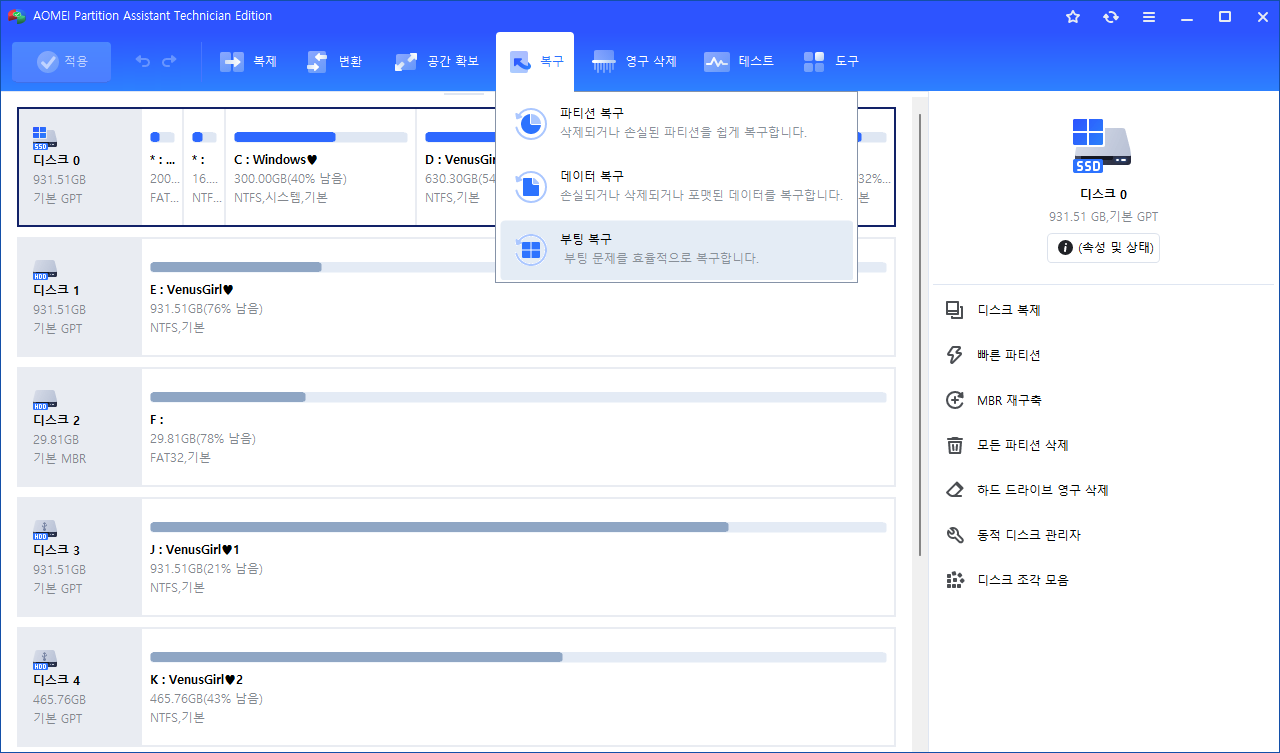The width and height of the screenshot is (1280, 753).
Task: Click the trash can delete partitions icon
Action: coord(954,445)
